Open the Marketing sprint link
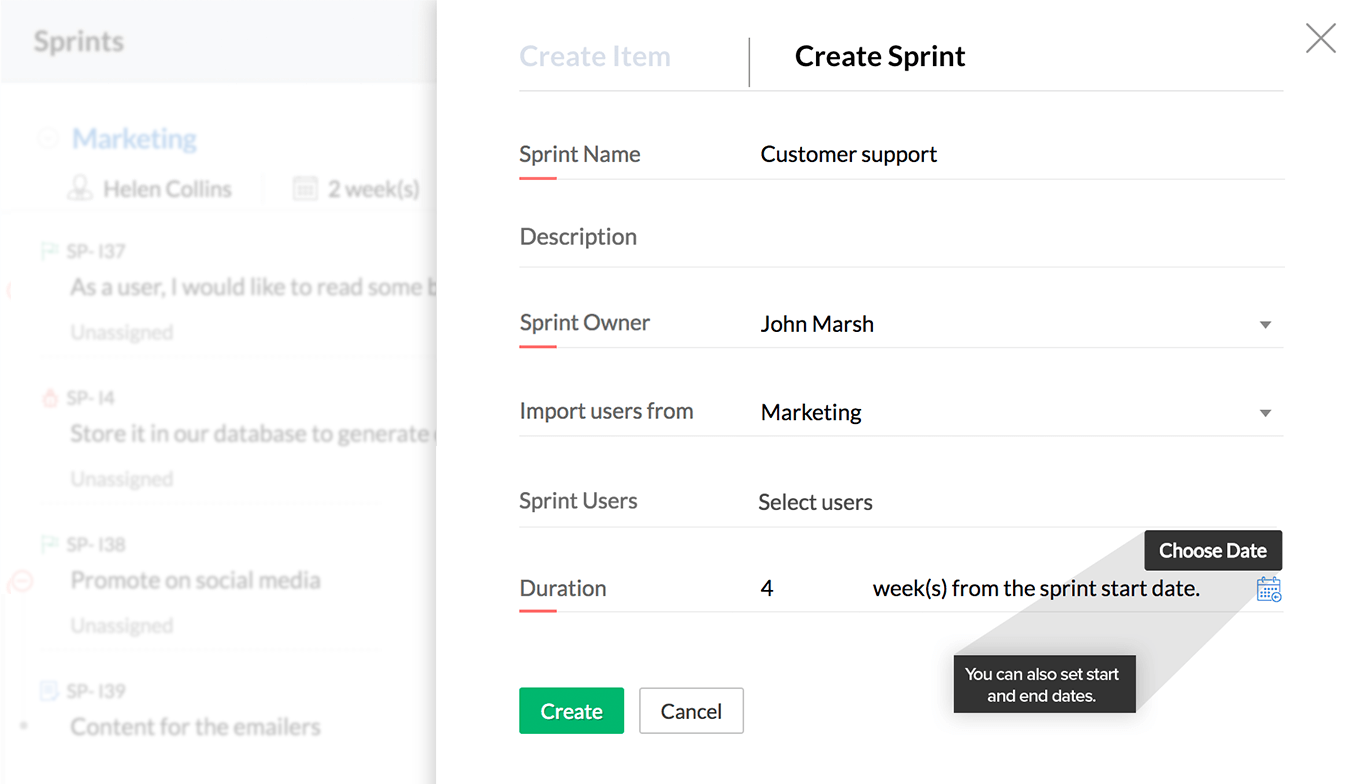 pyautogui.click(x=134, y=139)
